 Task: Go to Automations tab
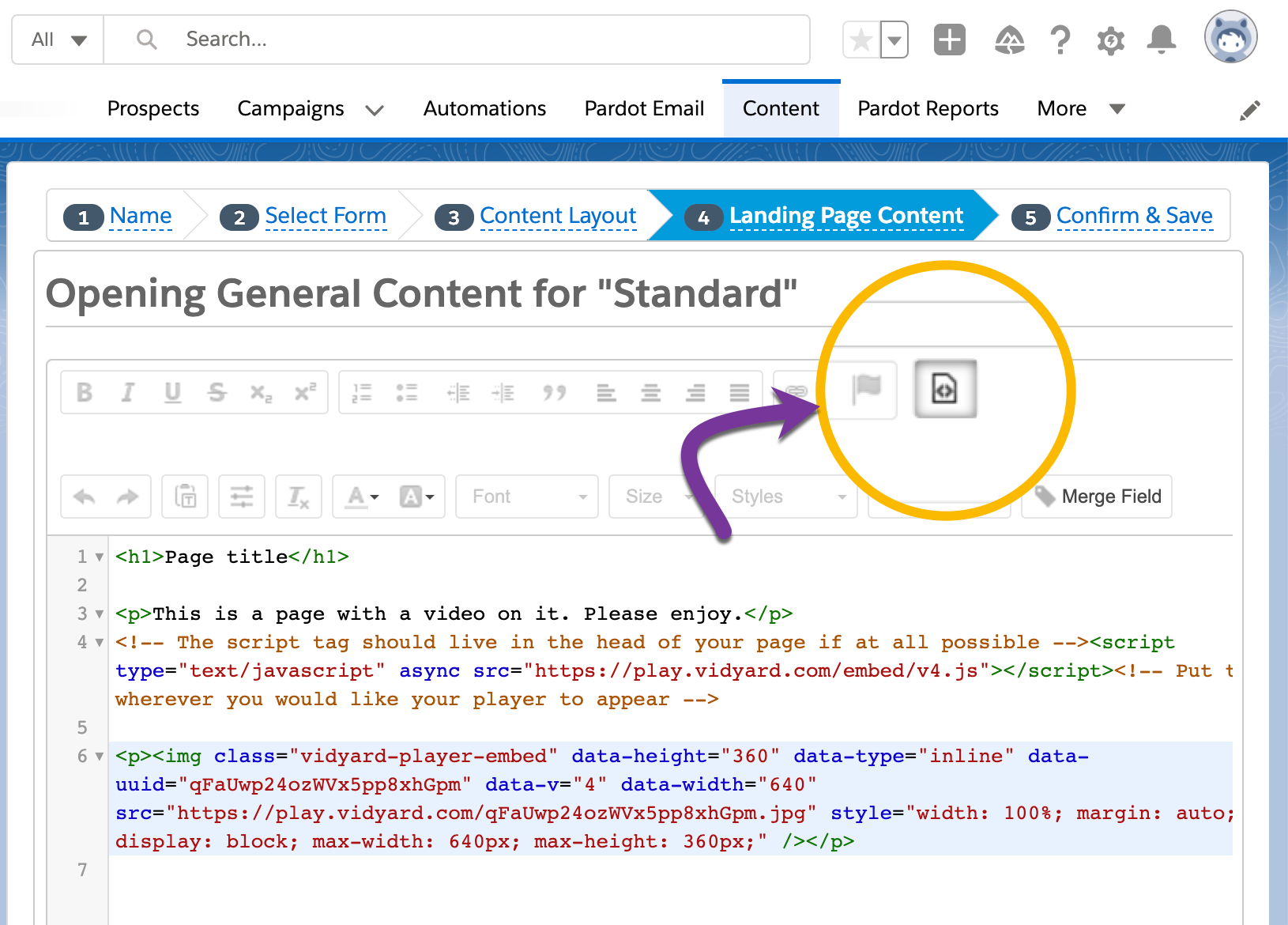click(x=484, y=108)
